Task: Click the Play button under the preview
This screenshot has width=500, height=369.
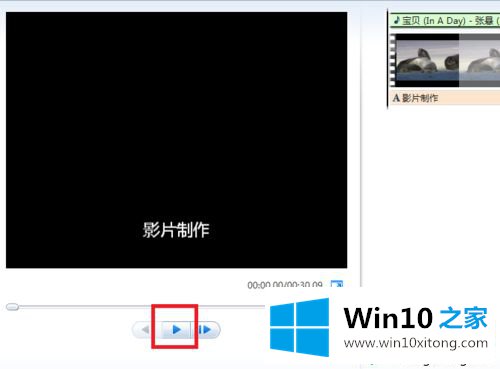Action: coord(176,330)
